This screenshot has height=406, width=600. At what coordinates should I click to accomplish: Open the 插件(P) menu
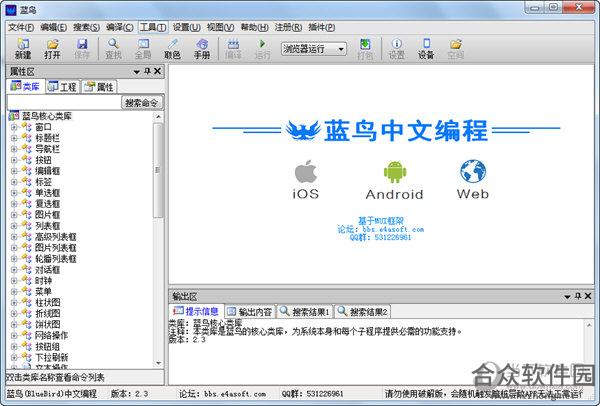tap(322, 27)
